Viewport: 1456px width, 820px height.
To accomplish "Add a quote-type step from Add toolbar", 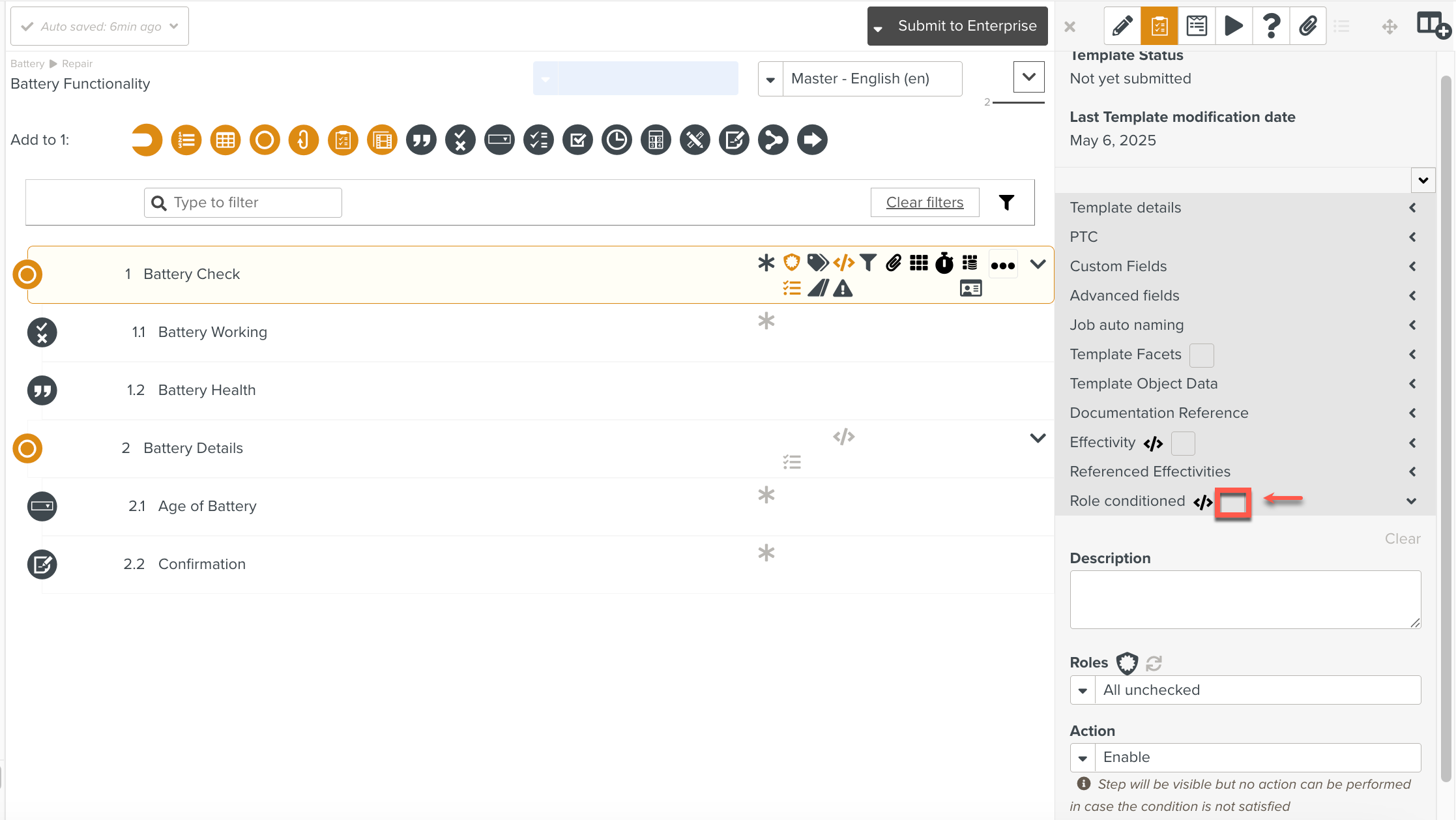I will click(421, 139).
